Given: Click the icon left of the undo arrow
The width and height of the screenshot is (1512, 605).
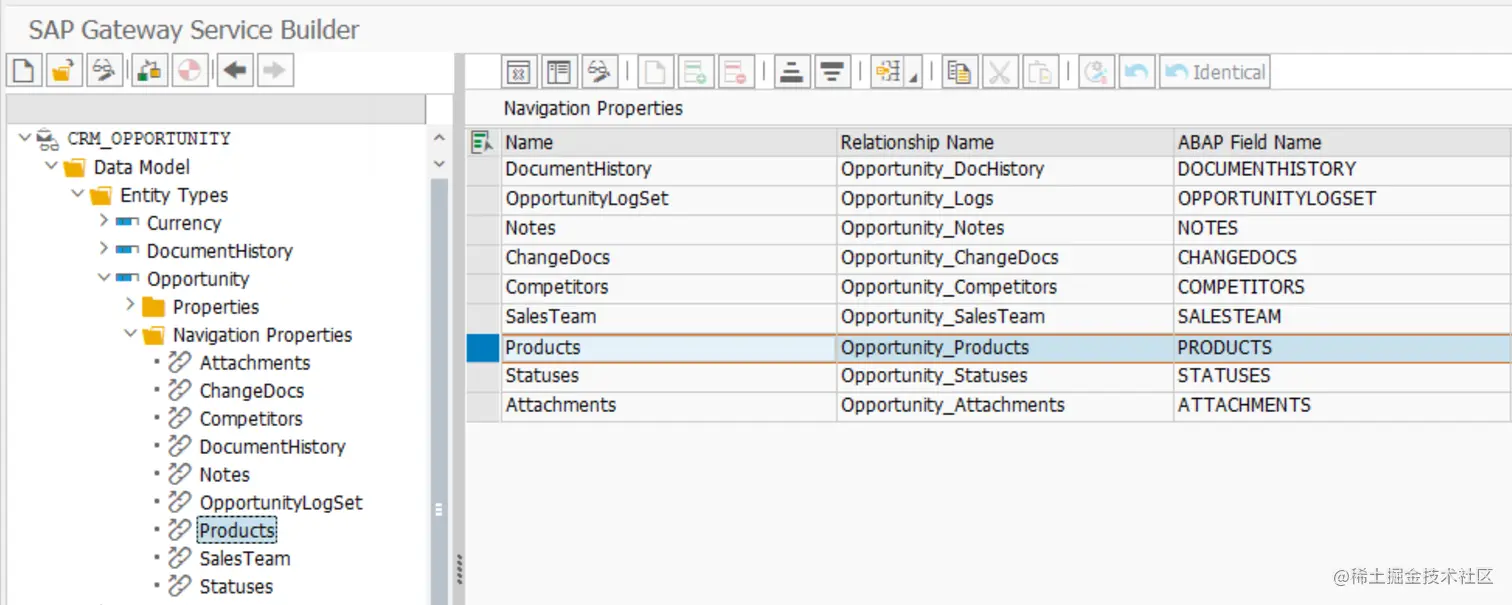Looking at the screenshot, I should [1097, 72].
